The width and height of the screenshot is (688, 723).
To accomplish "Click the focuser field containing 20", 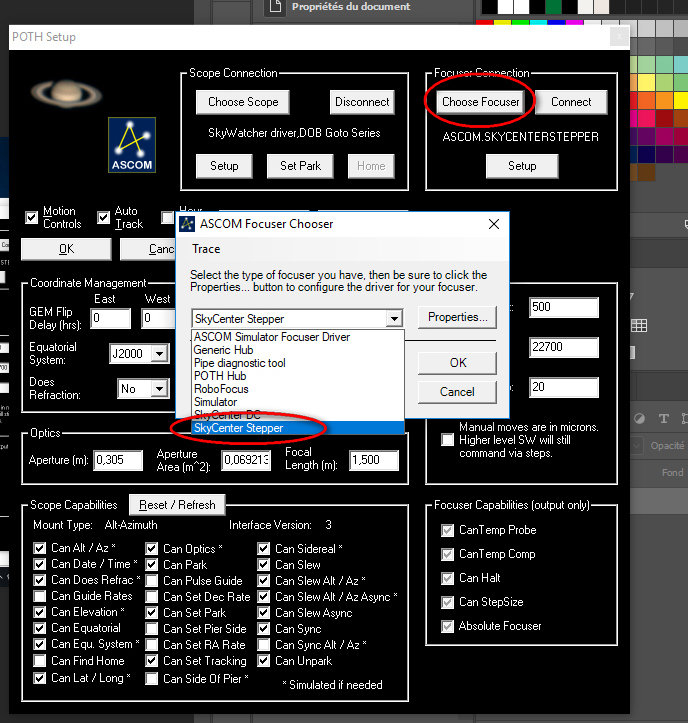I will pyautogui.click(x=564, y=387).
